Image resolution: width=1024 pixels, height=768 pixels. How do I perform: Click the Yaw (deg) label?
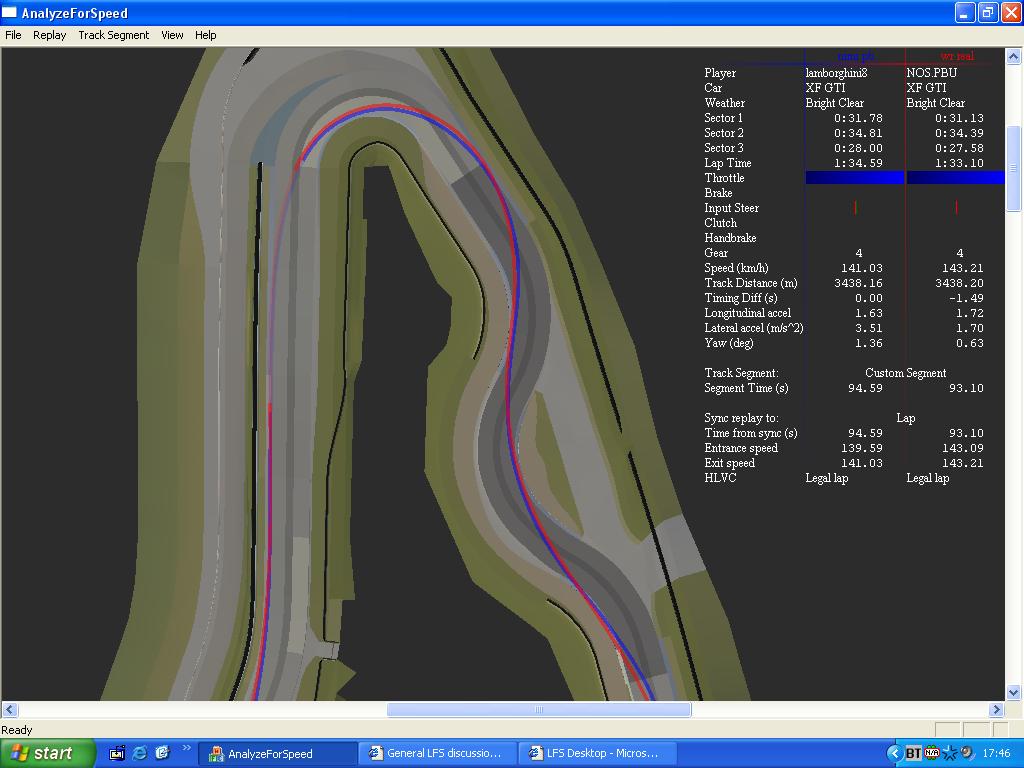click(x=729, y=344)
